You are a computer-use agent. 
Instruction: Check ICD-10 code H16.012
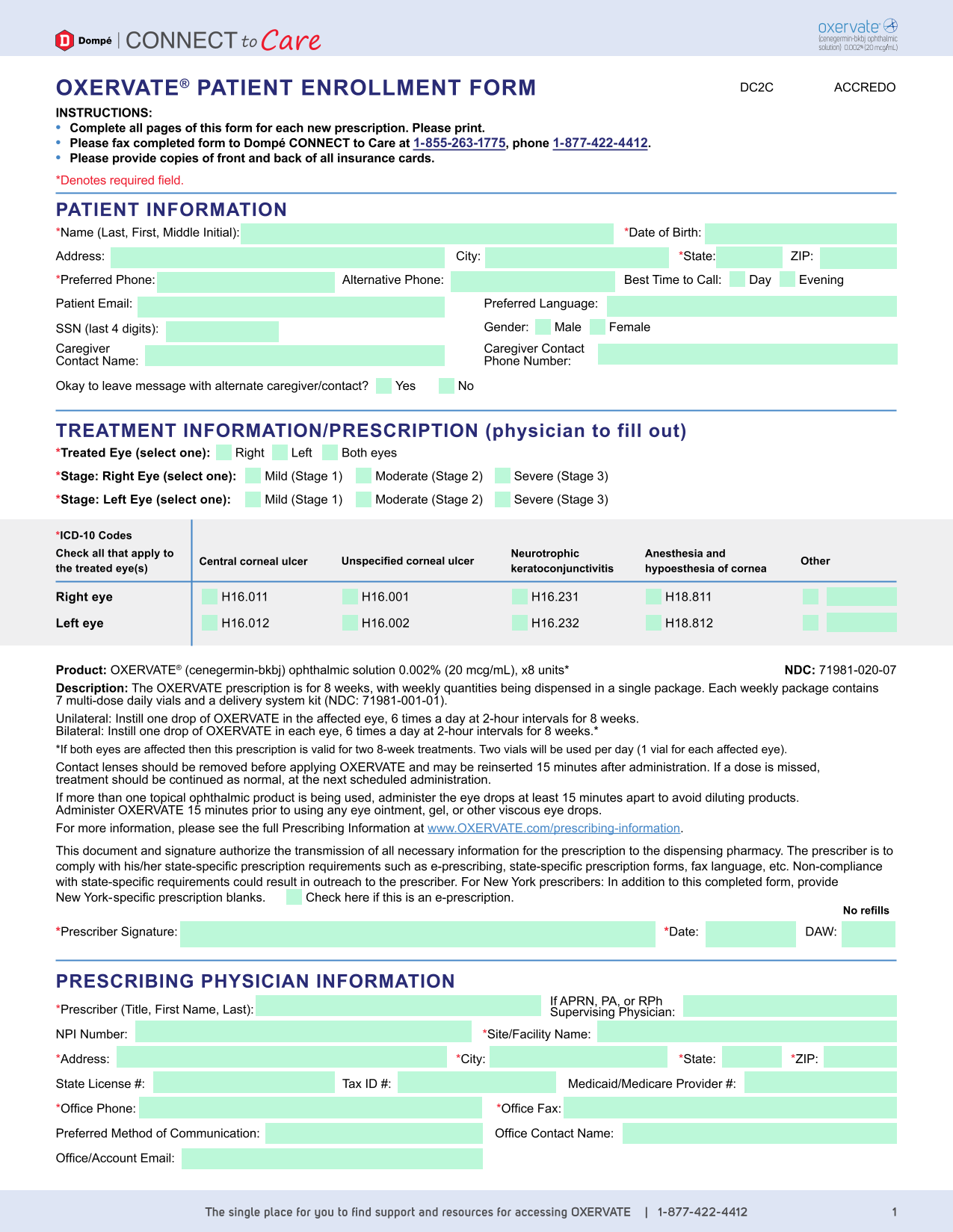point(210,622)
